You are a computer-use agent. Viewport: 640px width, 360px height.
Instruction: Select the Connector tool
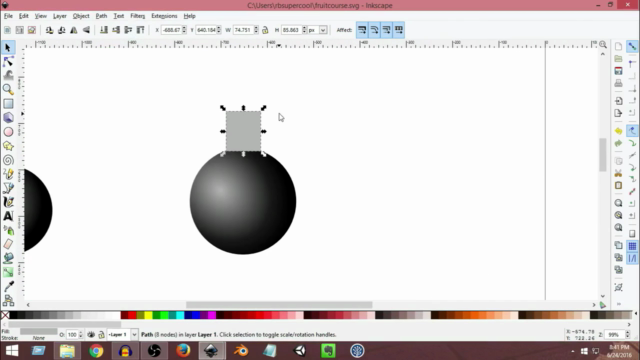tap(8, 301)
